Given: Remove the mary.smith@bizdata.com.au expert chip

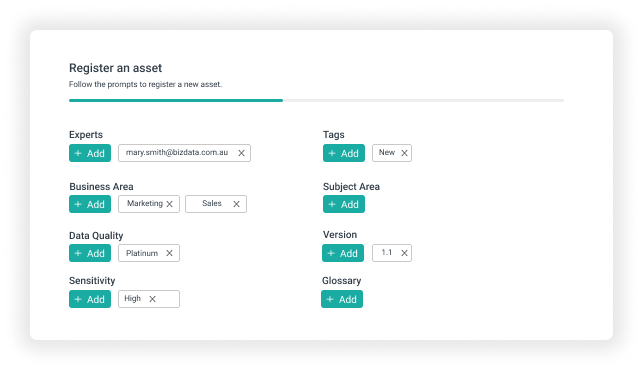Looking at the screenshot, I should tap(242, 153).
